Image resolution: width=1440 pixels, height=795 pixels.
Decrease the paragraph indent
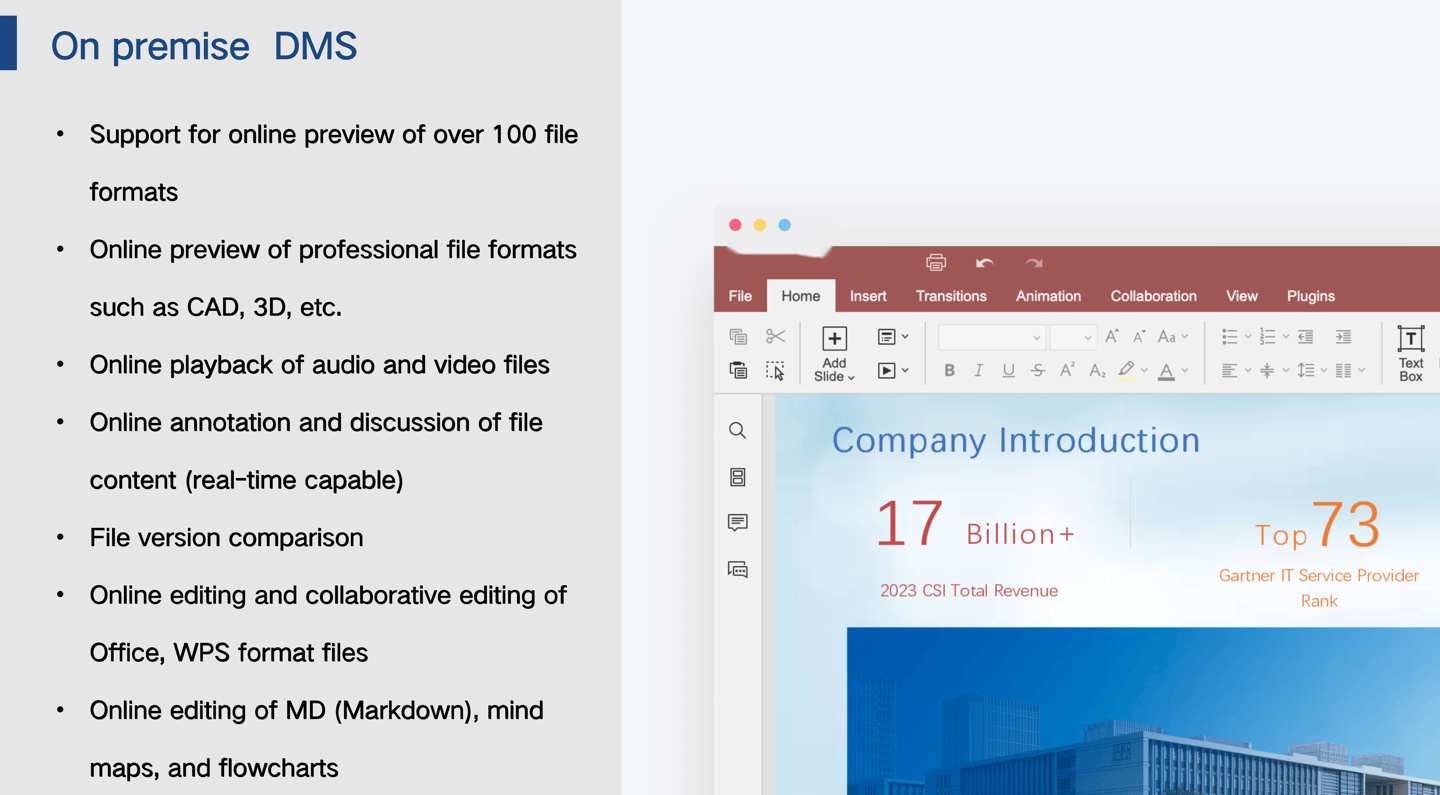point(1305,337)
